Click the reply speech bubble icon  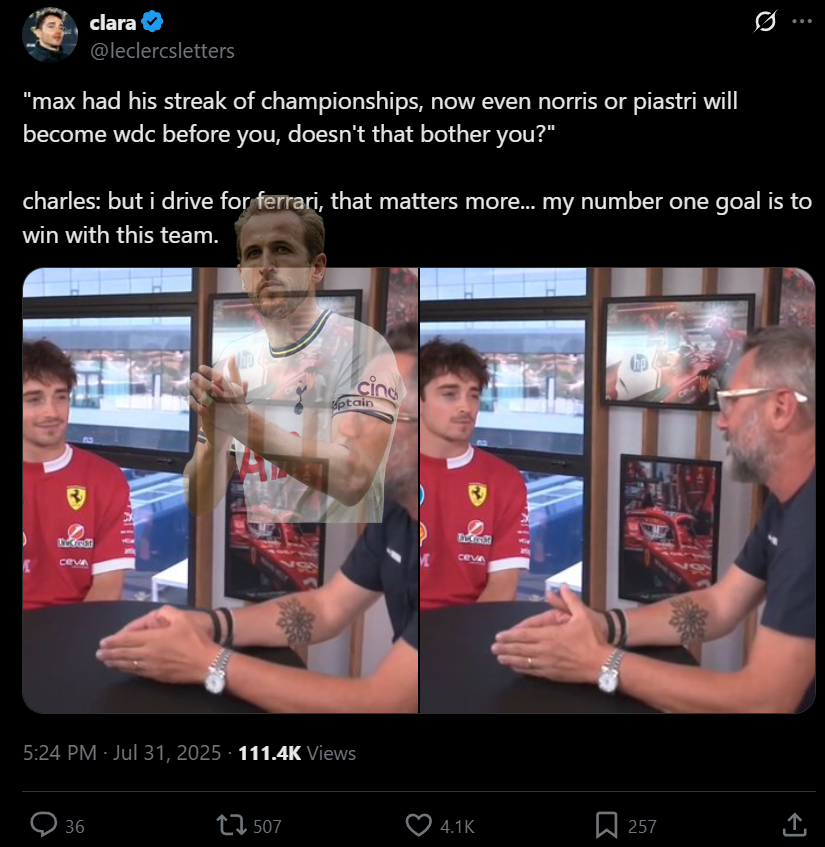click(x=43, y=825)
